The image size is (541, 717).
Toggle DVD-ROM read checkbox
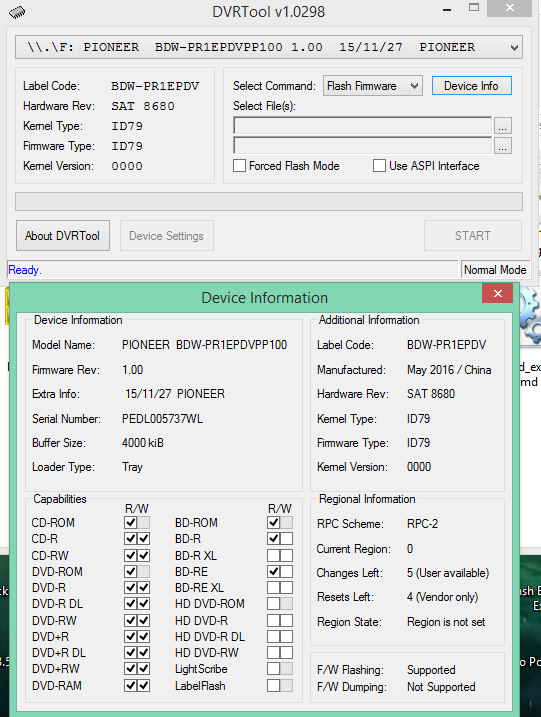tap(131, 571)
